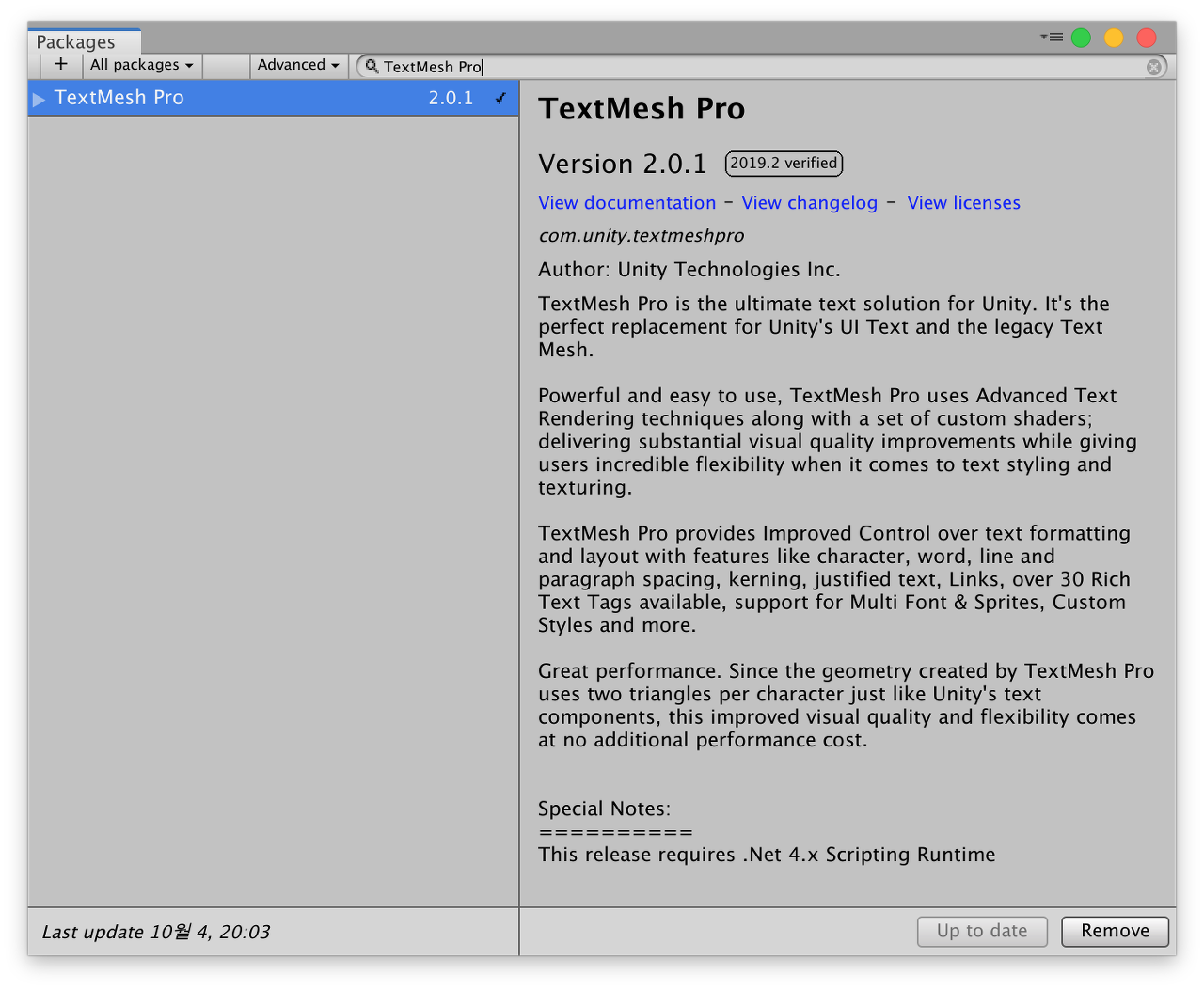Select the TextMesh Pro row in the list

point(273,98)
